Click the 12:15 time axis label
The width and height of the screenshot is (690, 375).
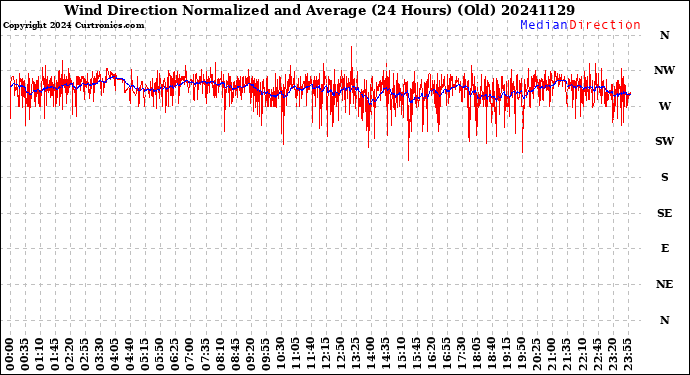[x=326, y=354]
